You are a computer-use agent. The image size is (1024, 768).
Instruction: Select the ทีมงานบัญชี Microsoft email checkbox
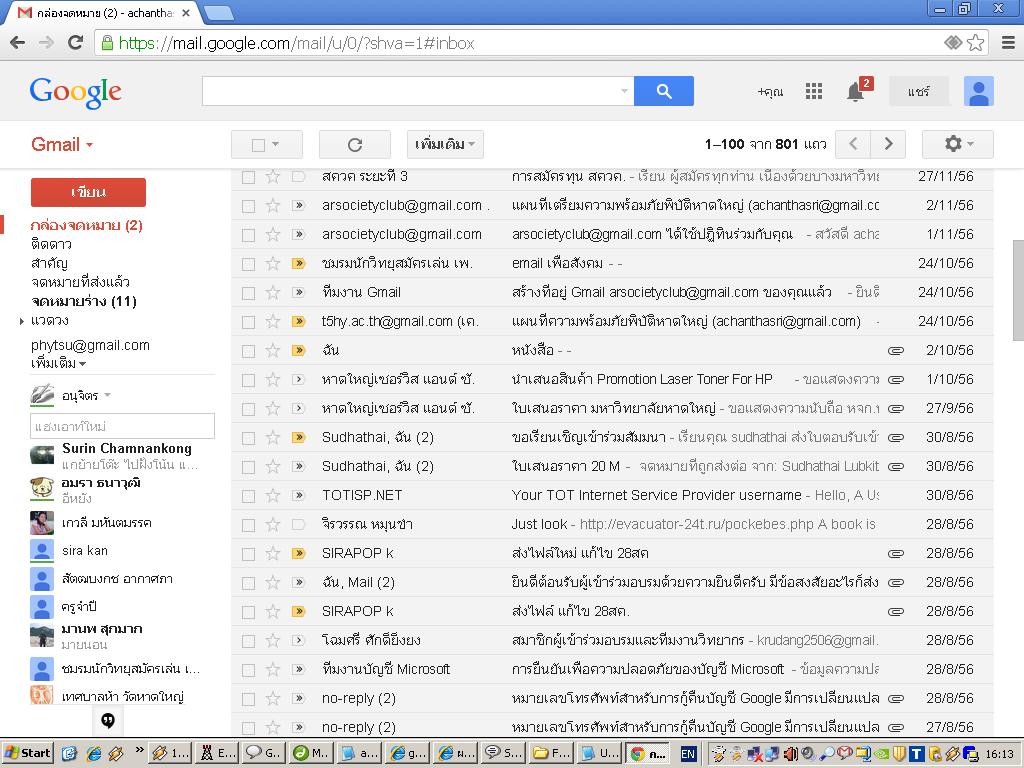click(x=248, y=670)
